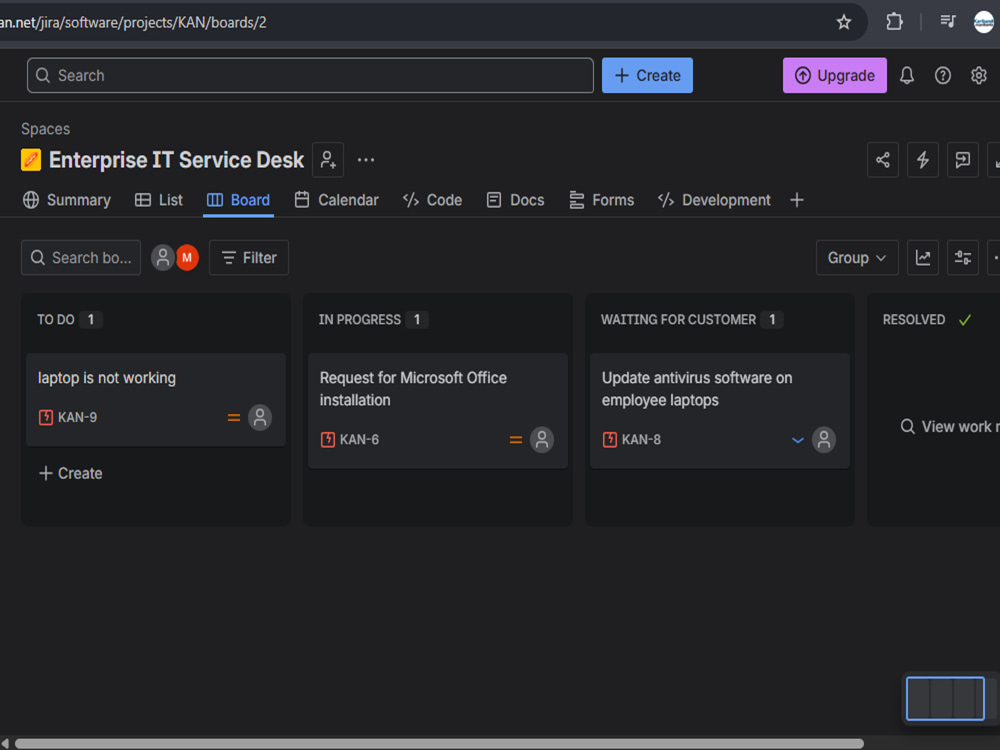
Task: Click the KAN-9 issue key
Action: 77,418
